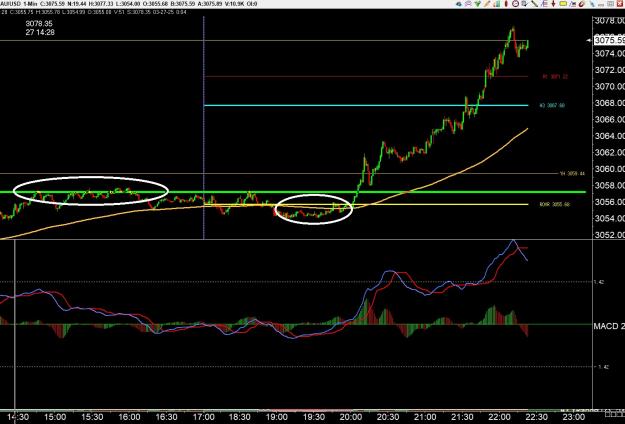Click the grid layout icon in the toolbar

point(611,4)
